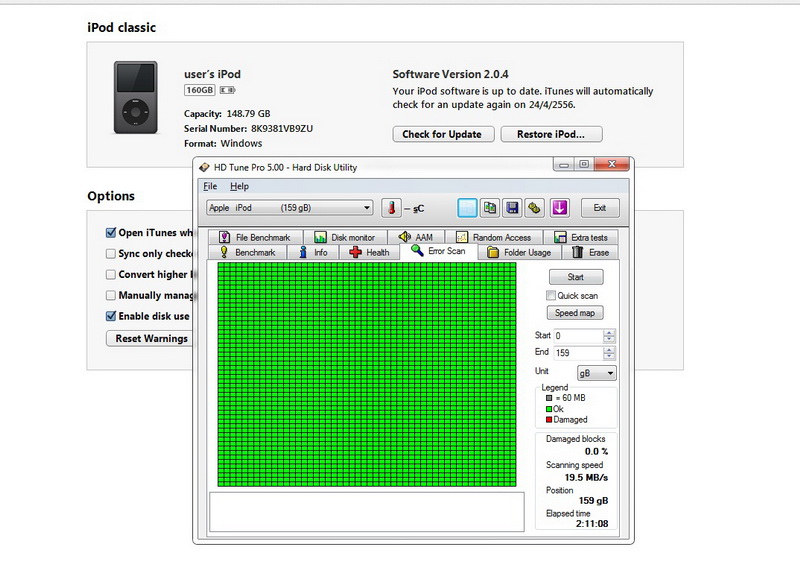Check the Sync only checked option
The height and width of the screenshot is (568, 800).
111,254
